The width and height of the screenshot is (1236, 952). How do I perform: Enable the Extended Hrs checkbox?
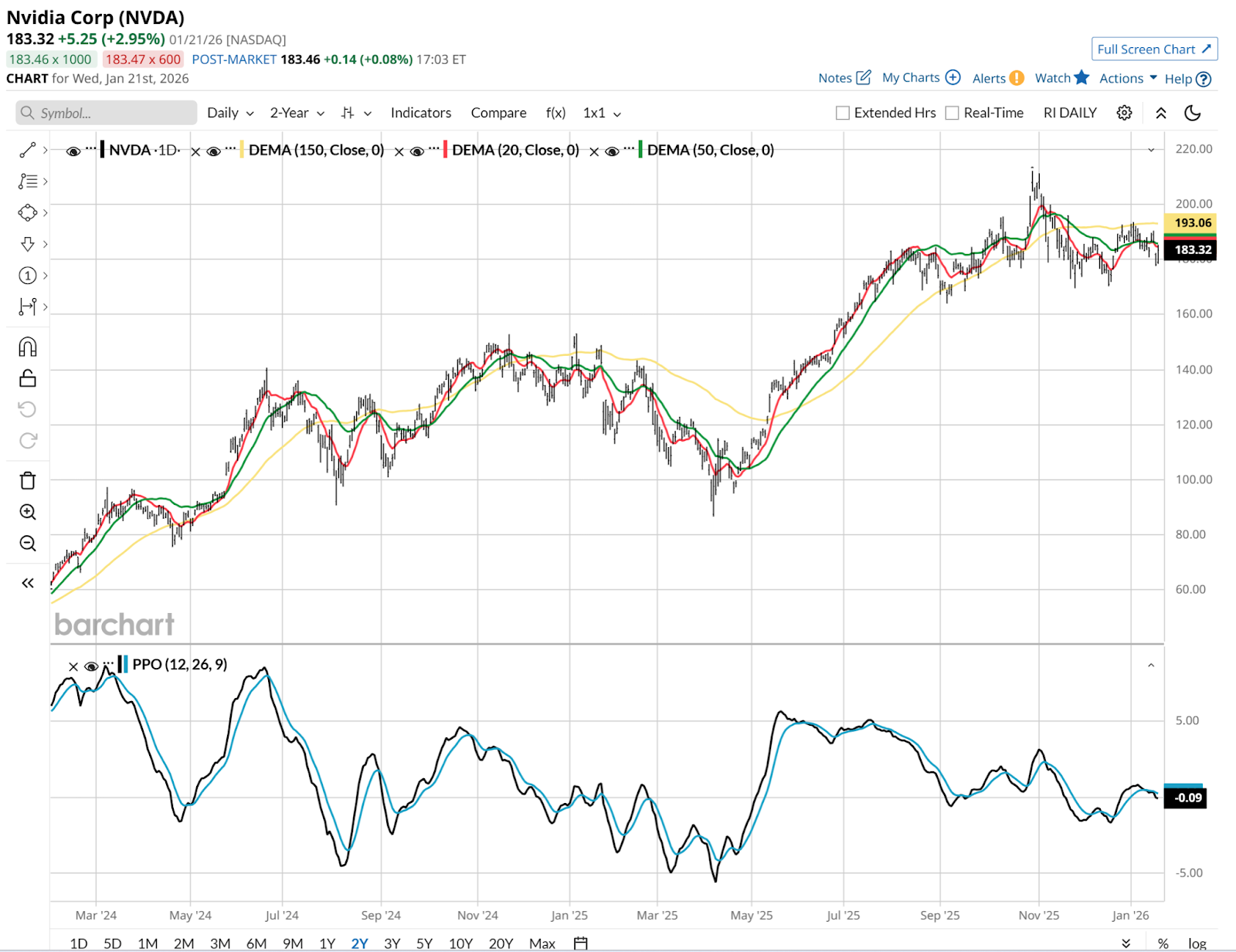(x=843, y=113)
